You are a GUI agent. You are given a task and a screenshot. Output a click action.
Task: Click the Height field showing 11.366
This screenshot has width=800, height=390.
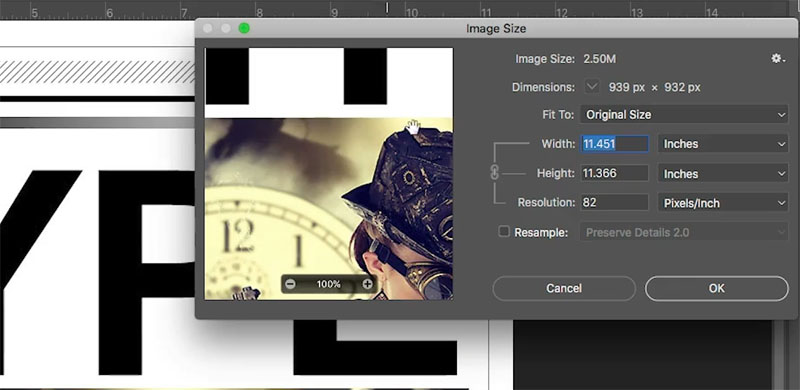pyautogui.click(x=615, y=174)
